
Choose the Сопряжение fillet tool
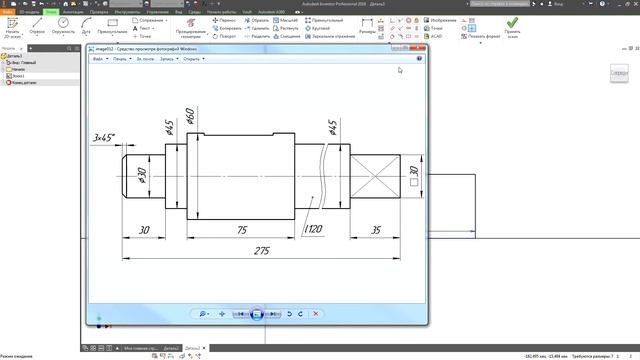point(148,20)
